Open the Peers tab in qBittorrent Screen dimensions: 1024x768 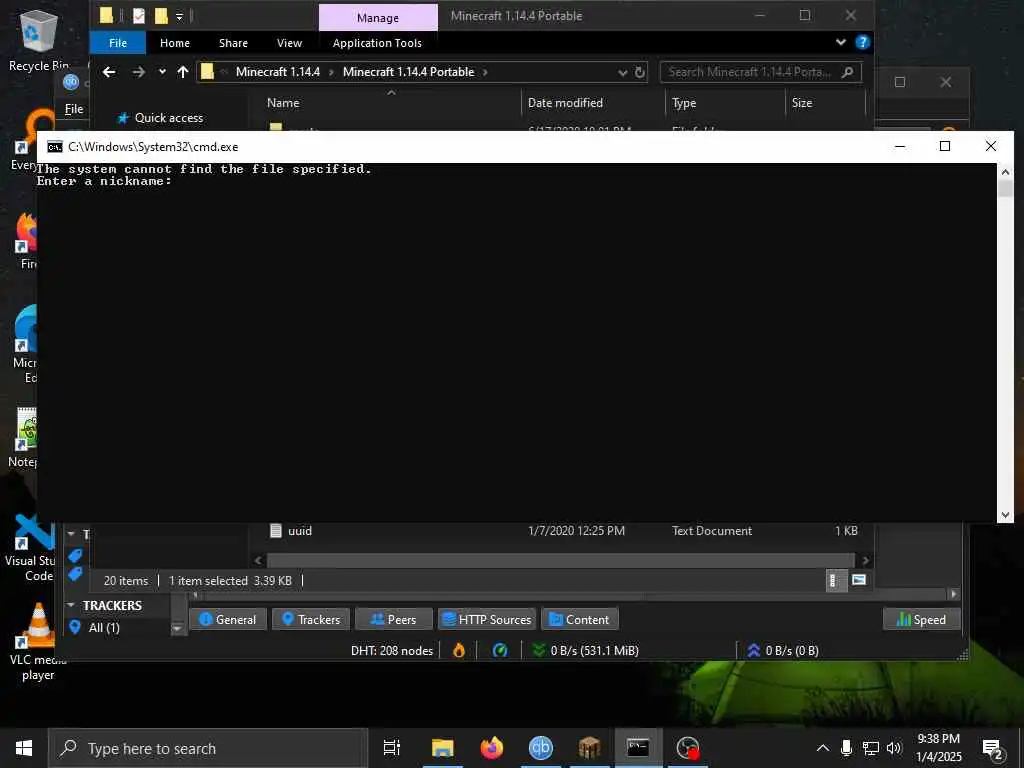394,619
